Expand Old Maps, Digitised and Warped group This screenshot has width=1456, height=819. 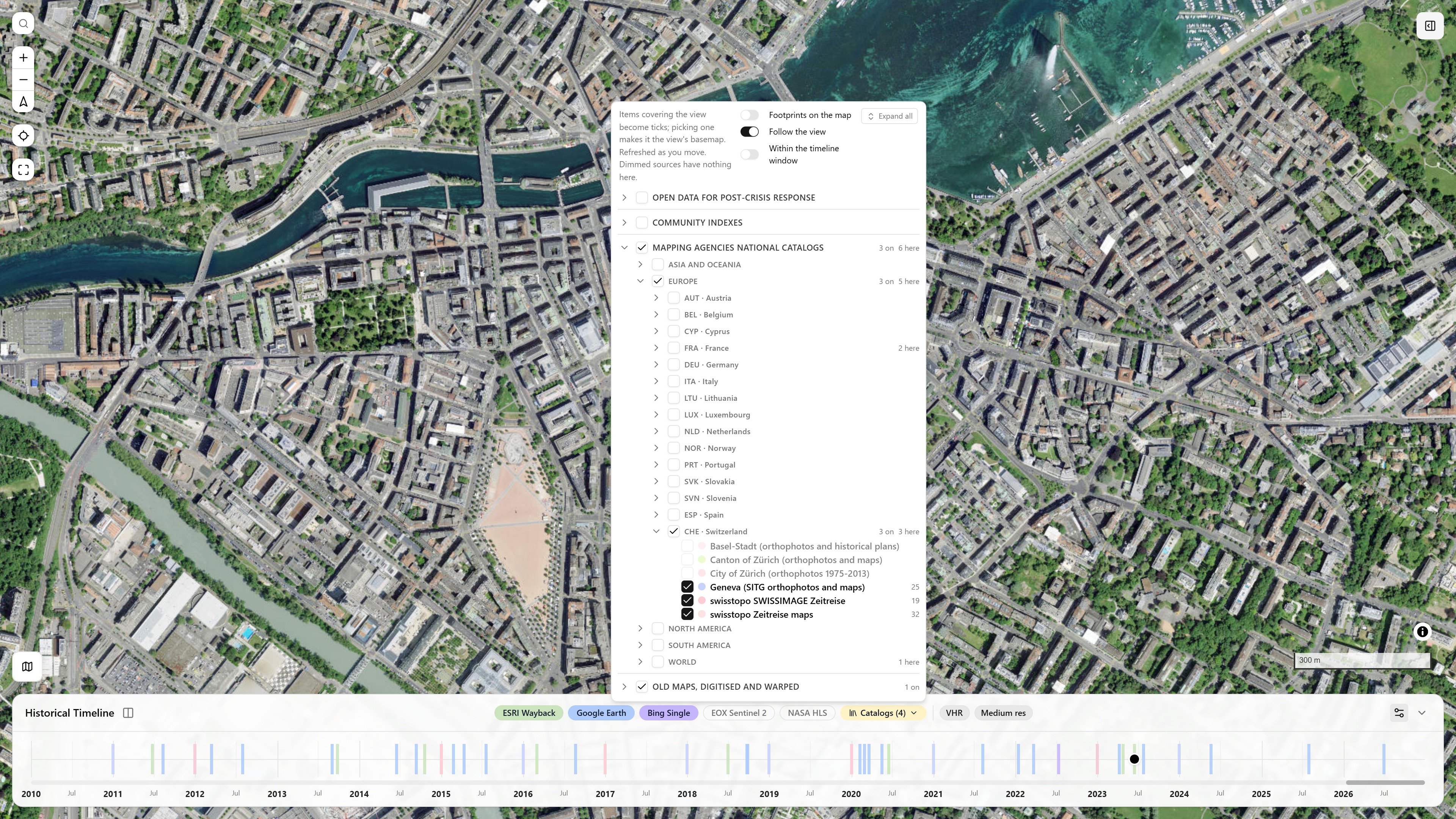click(x=624, y=686)
